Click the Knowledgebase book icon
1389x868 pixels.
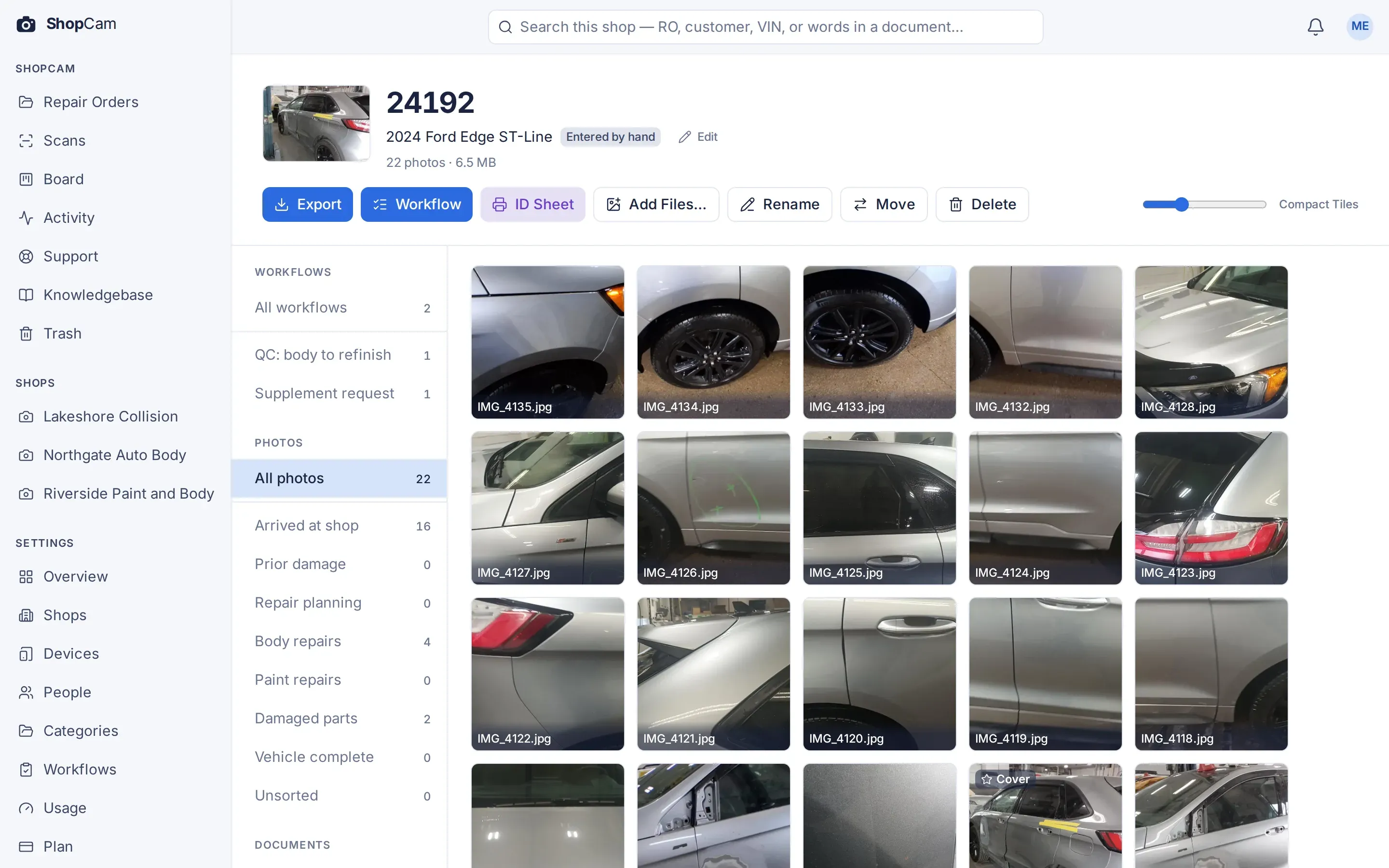[26, 295]
